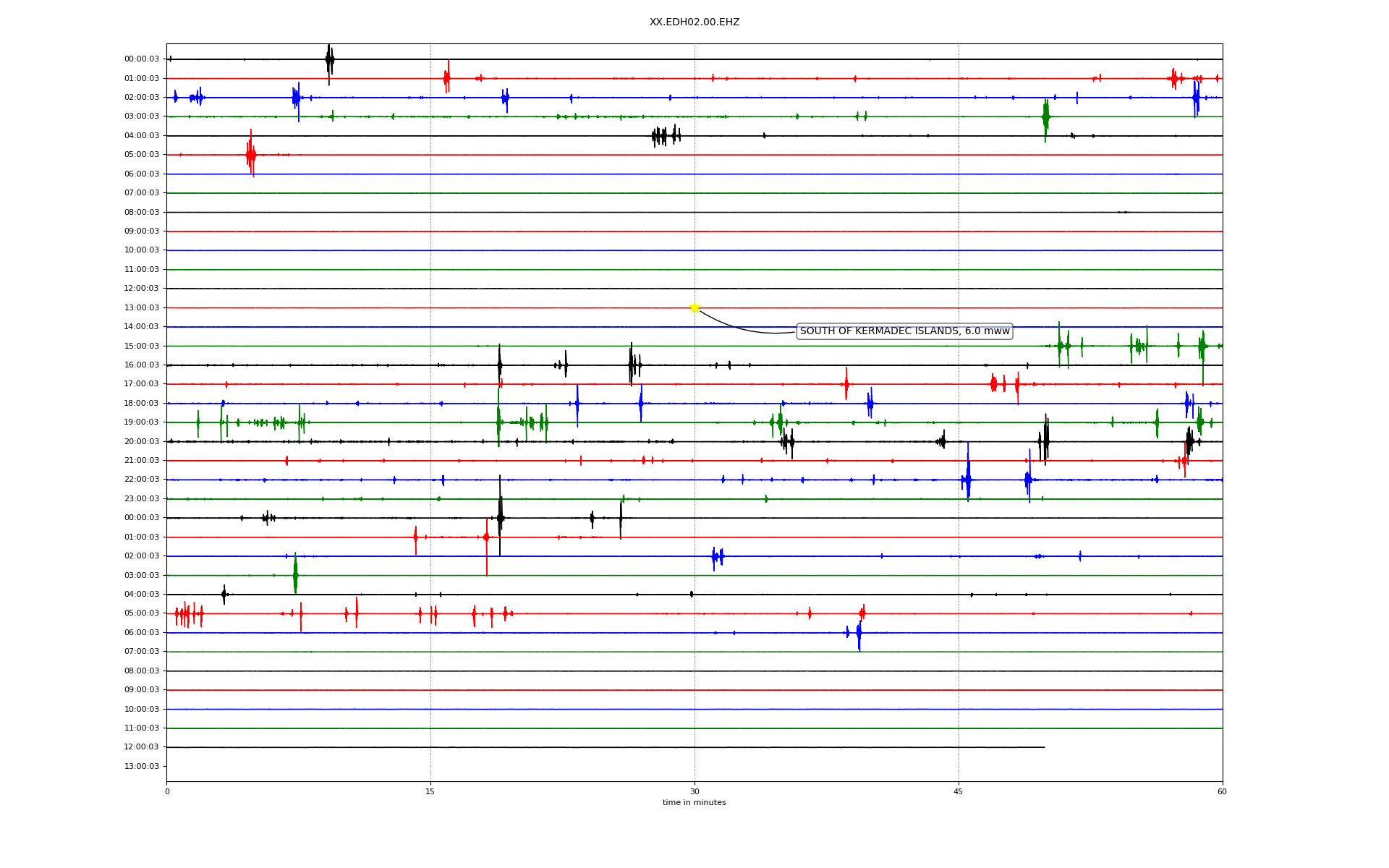Click the first 00:00:03 time label at top
The height and width of the screenshot is (868, 1389).
click(142, 59)
